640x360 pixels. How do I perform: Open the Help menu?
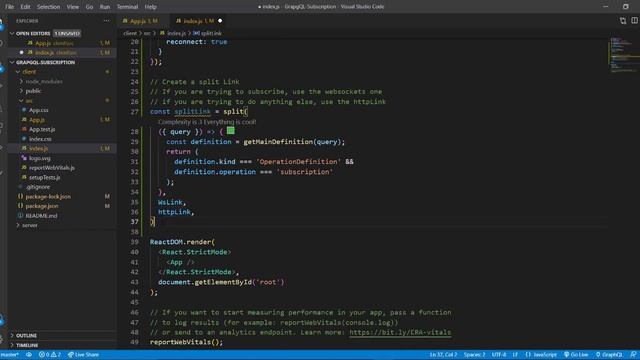click(151, 7)
